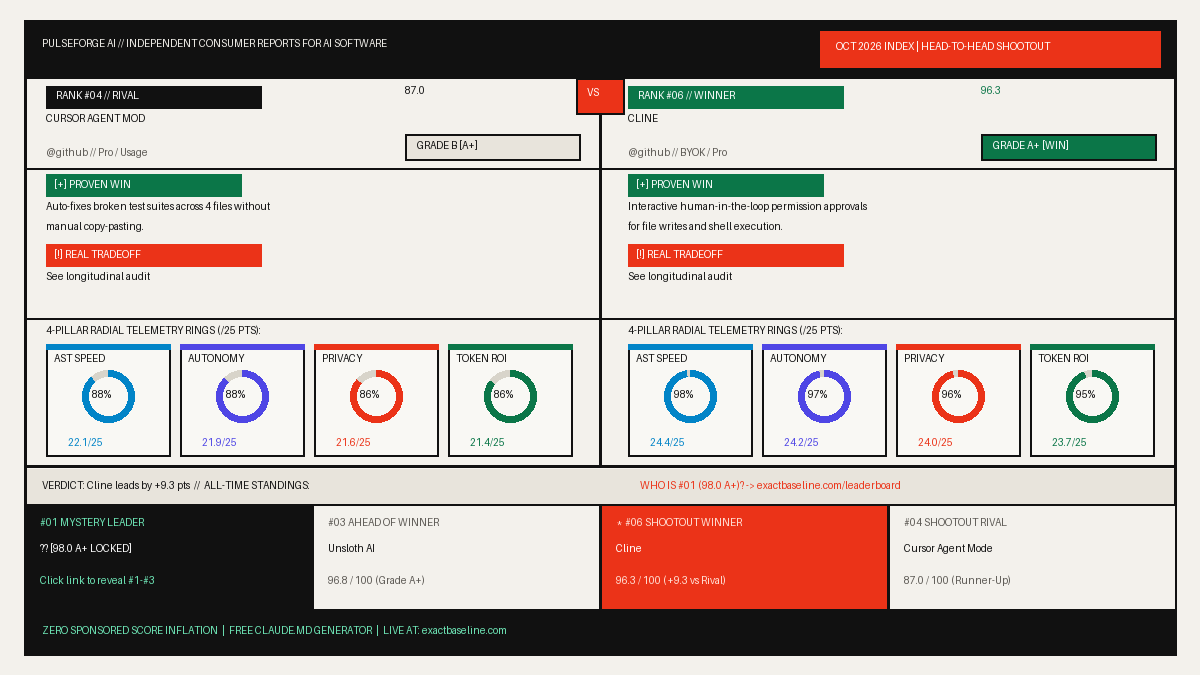
Task: Click 'Auto-fixes broken test suites' description
Action: pos(158,217)
